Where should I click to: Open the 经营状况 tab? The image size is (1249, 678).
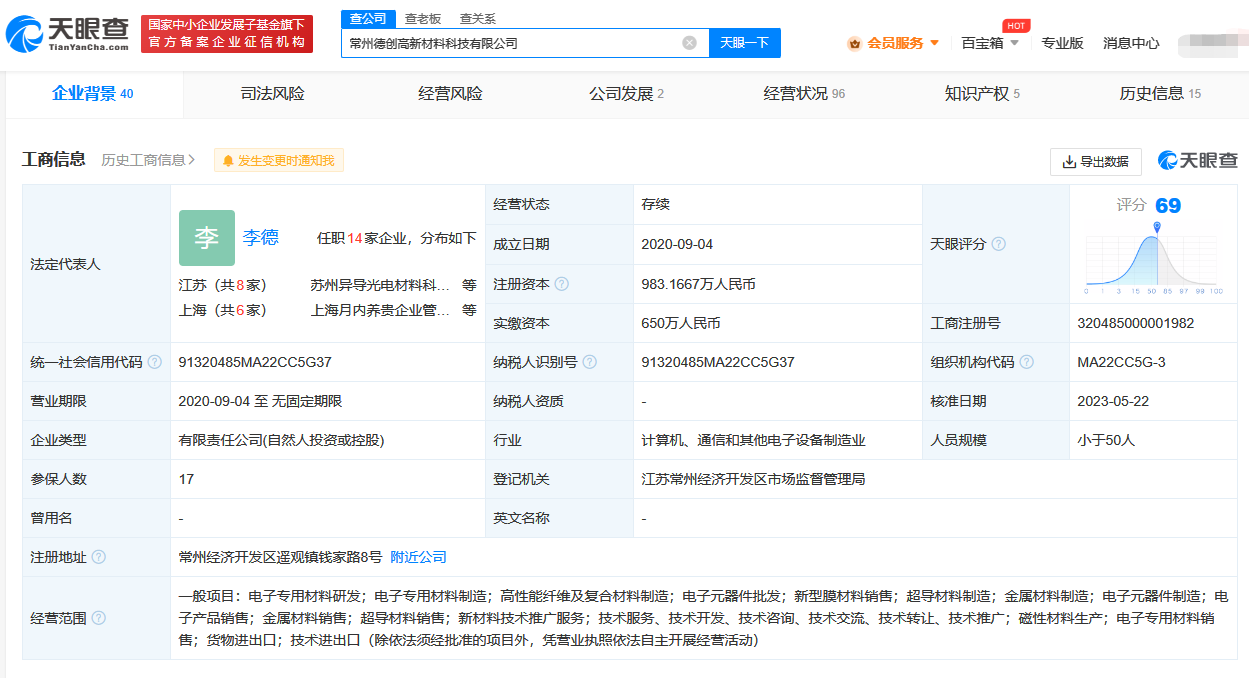[x=804, y=94]
